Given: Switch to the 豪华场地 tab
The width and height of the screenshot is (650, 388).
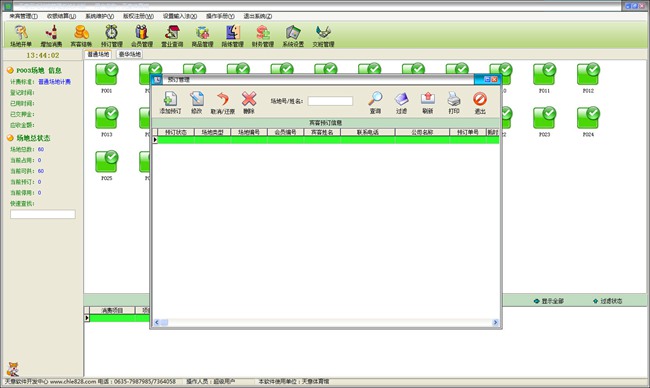Looking at the screenshot, I should (130, 54).
